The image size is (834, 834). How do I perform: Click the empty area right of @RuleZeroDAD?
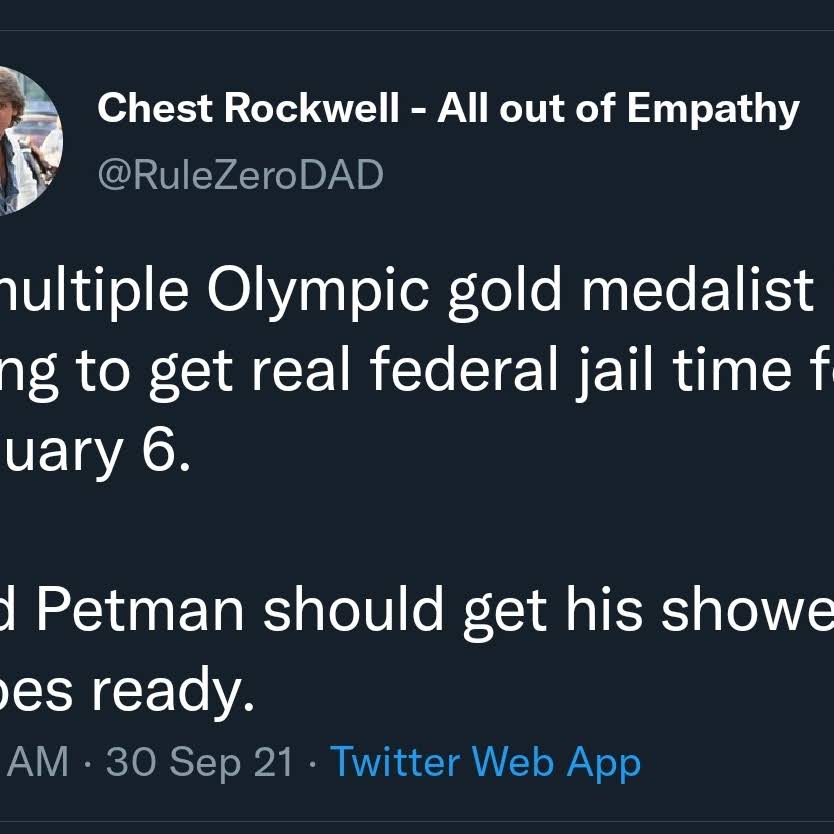tap(600, 175)
